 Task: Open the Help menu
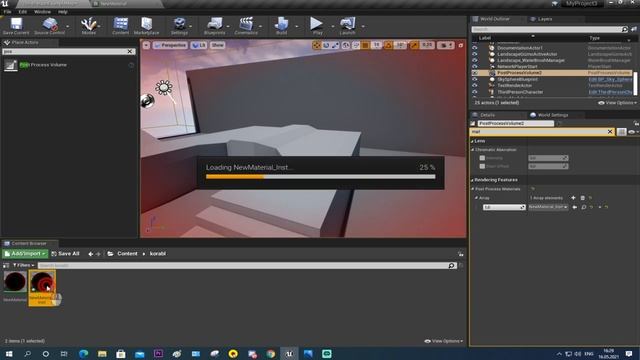click(62, 12)
